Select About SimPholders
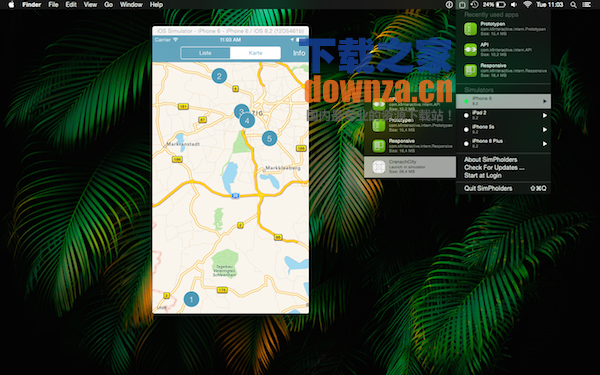This screenshot has height=375, width=600. [x=491, y=160]
